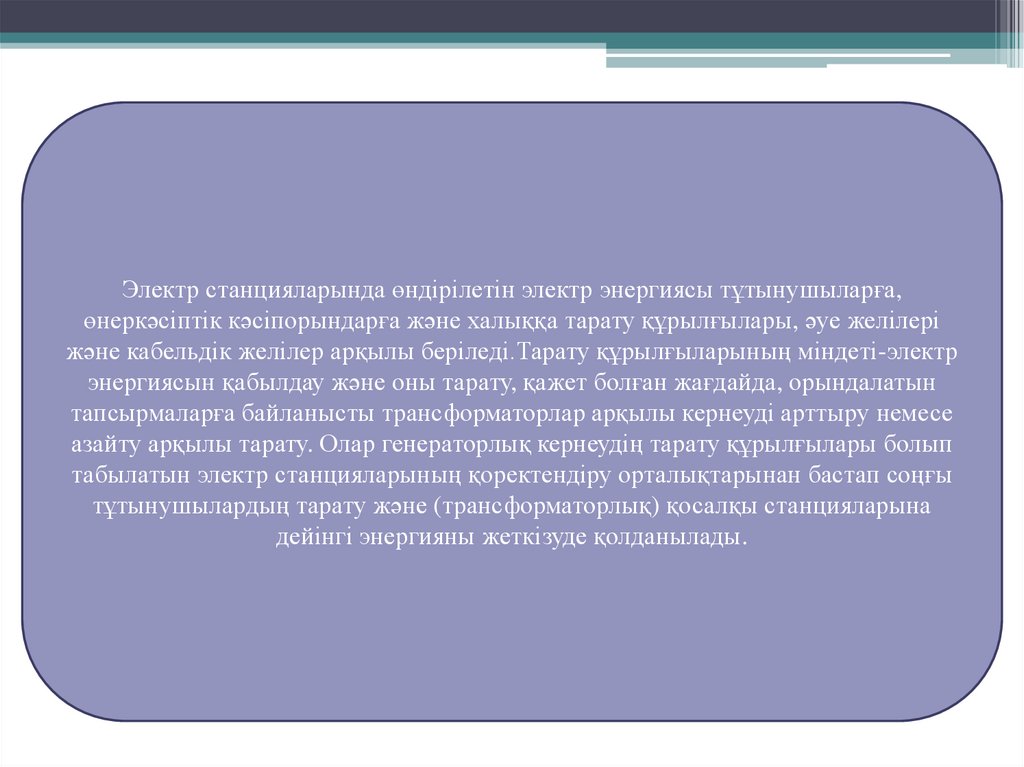Click the word "жеткізуде" in the last line
This screenshot has width=1024, height=767.
pos(534,538)
